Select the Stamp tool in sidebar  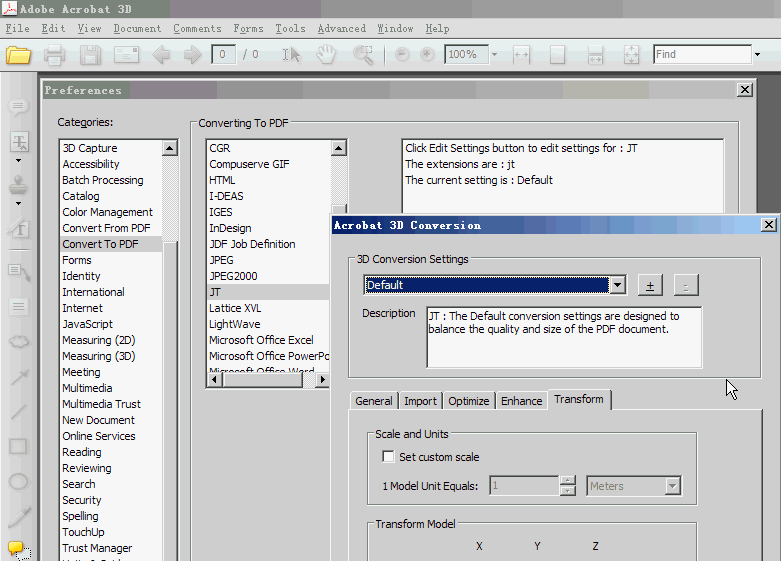[x=18, y=185]
